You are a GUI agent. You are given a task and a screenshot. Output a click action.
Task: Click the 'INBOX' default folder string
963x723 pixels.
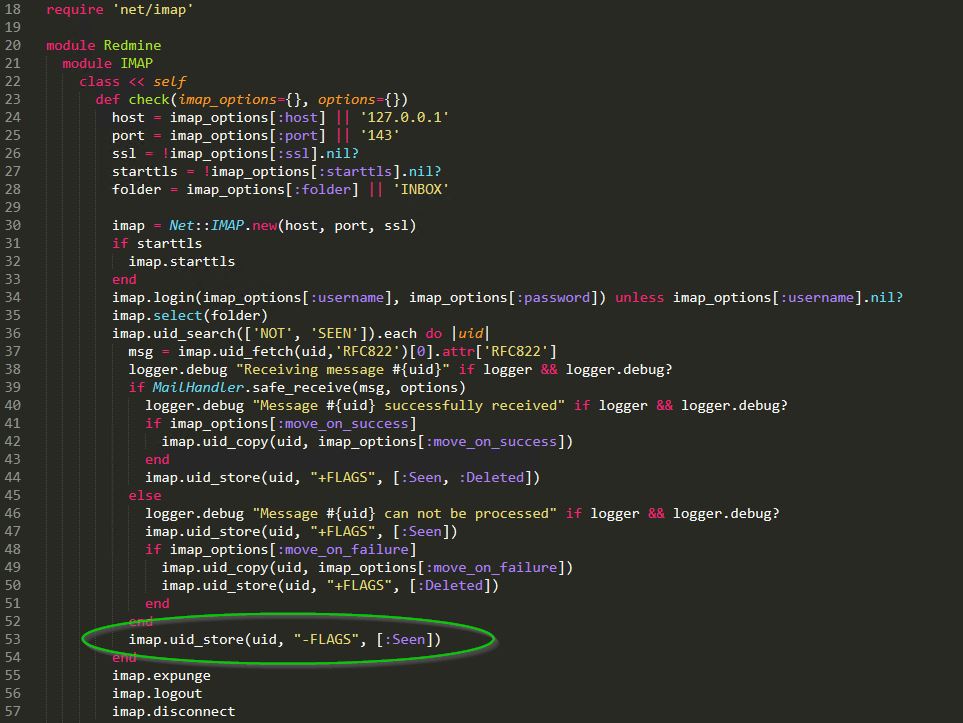coord(421,189)
